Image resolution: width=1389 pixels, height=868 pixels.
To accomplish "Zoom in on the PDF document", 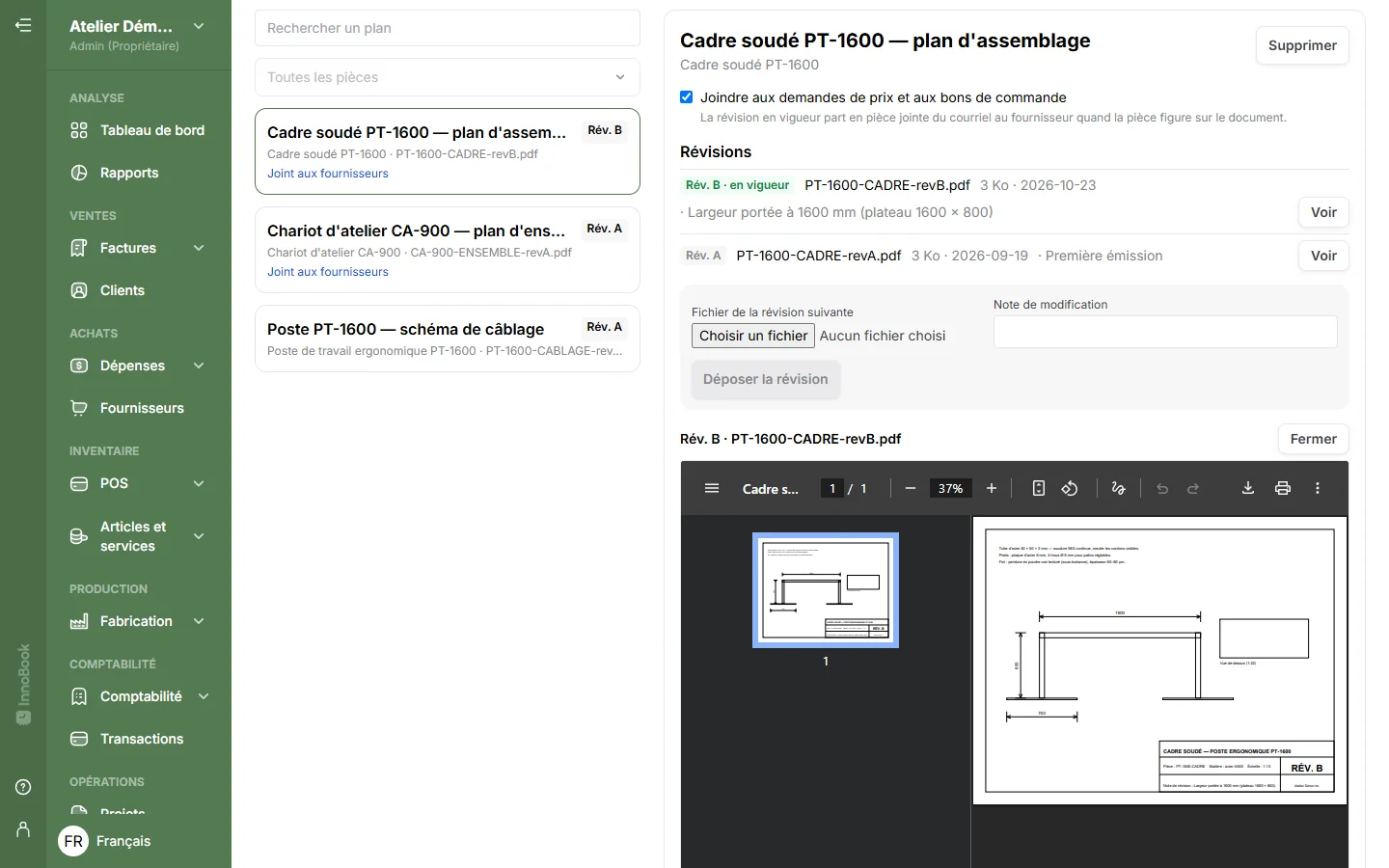I will (991, 489).
